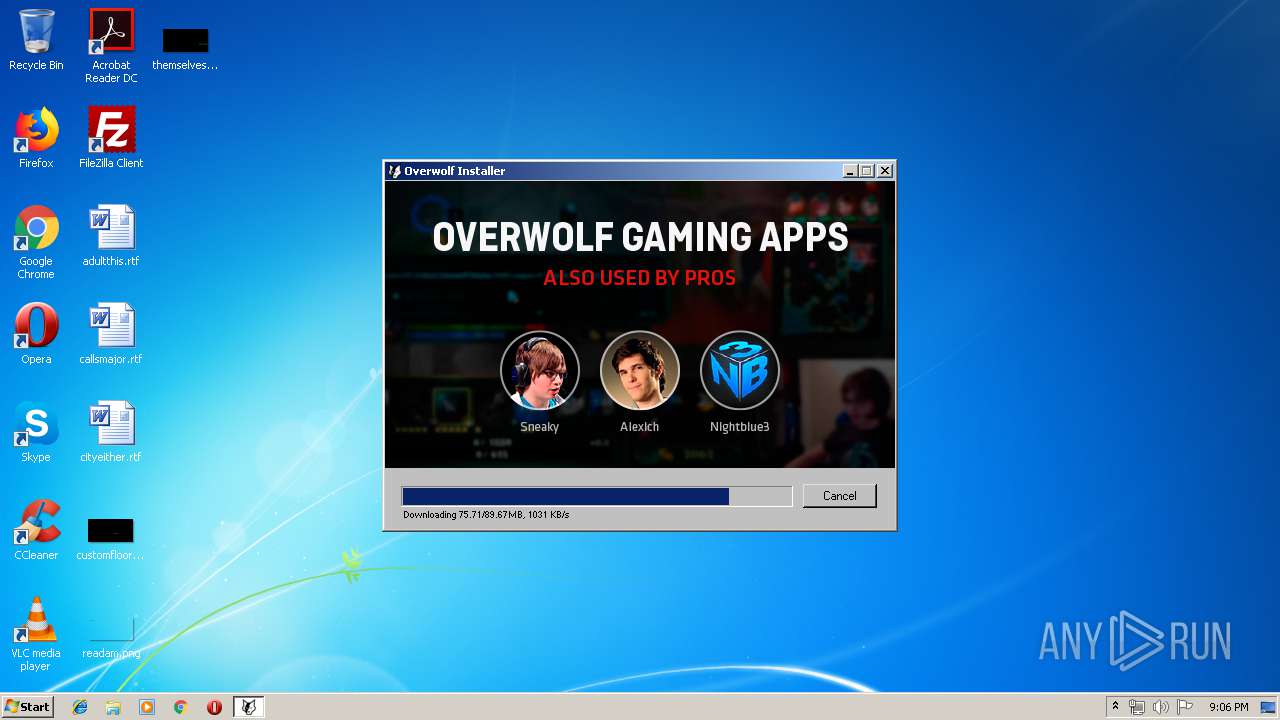Viewport: 1280px width, 720px height.
Task: Launch Opera desktop shortcut
Action: [36, 334]
